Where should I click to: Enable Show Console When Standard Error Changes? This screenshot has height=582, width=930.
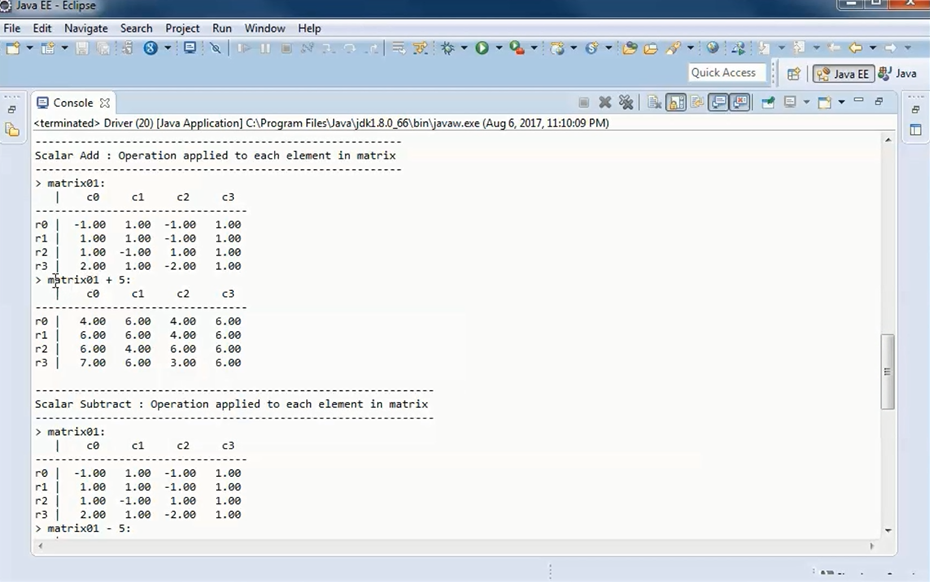point(737,102)
